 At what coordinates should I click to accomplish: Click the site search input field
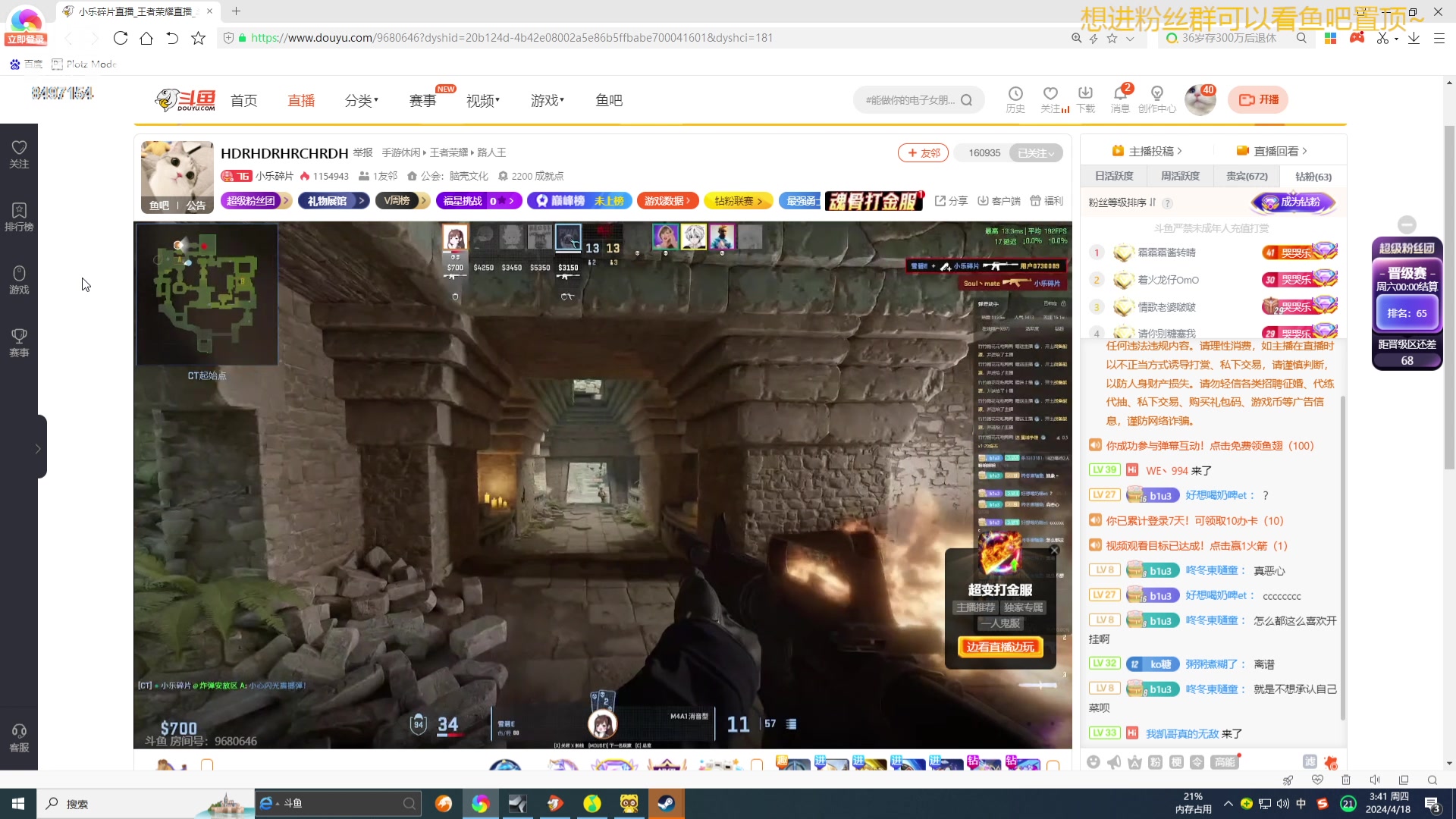[x=910, y=100]
